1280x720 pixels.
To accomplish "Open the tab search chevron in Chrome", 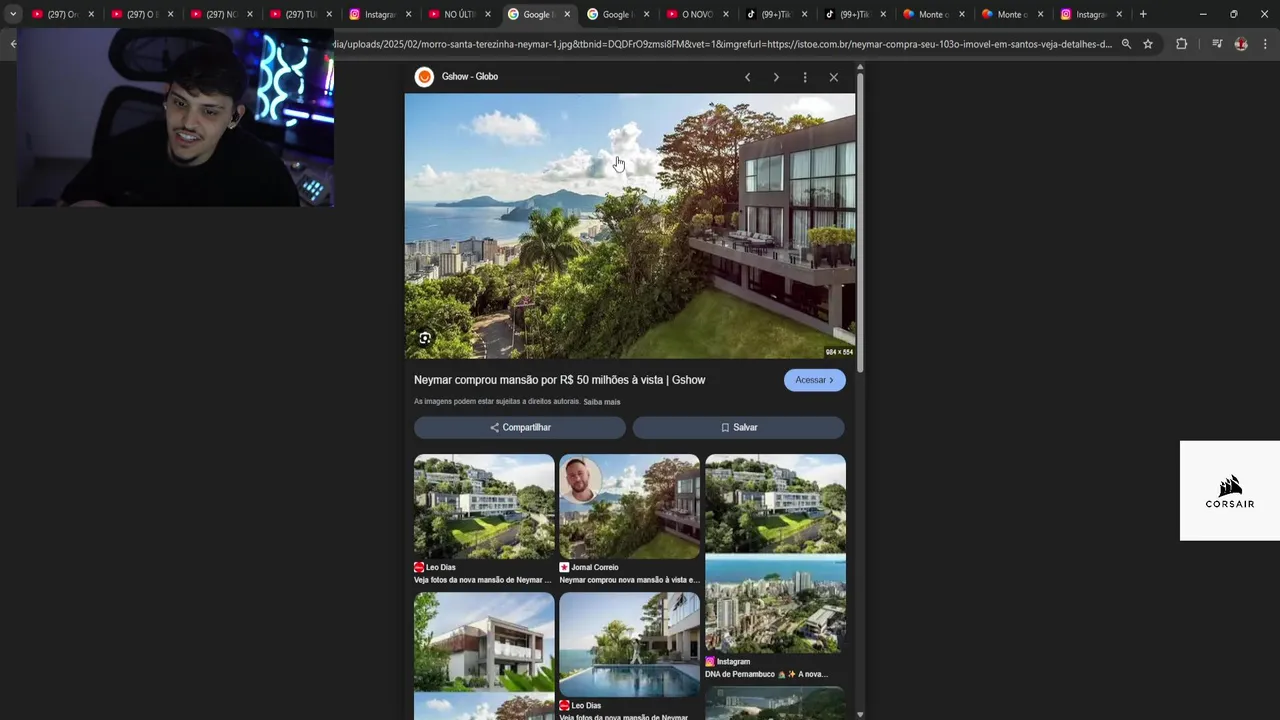I will point(13,14).
